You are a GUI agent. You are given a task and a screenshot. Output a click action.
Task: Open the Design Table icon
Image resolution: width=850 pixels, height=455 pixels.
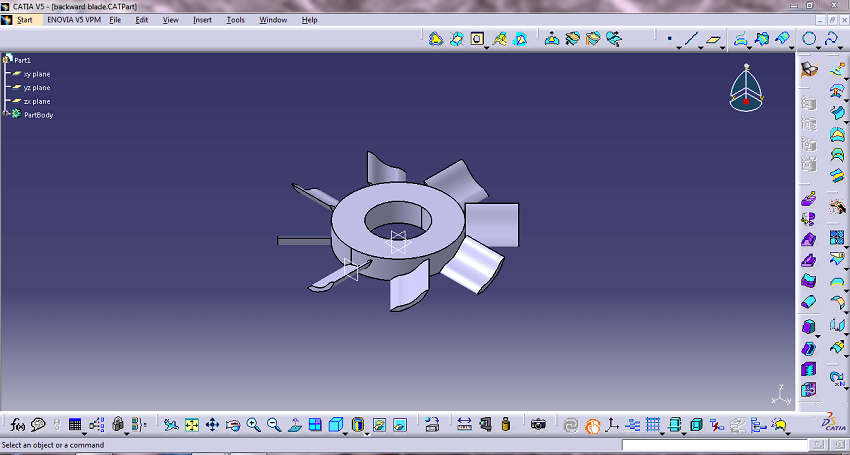coord(75,425)
